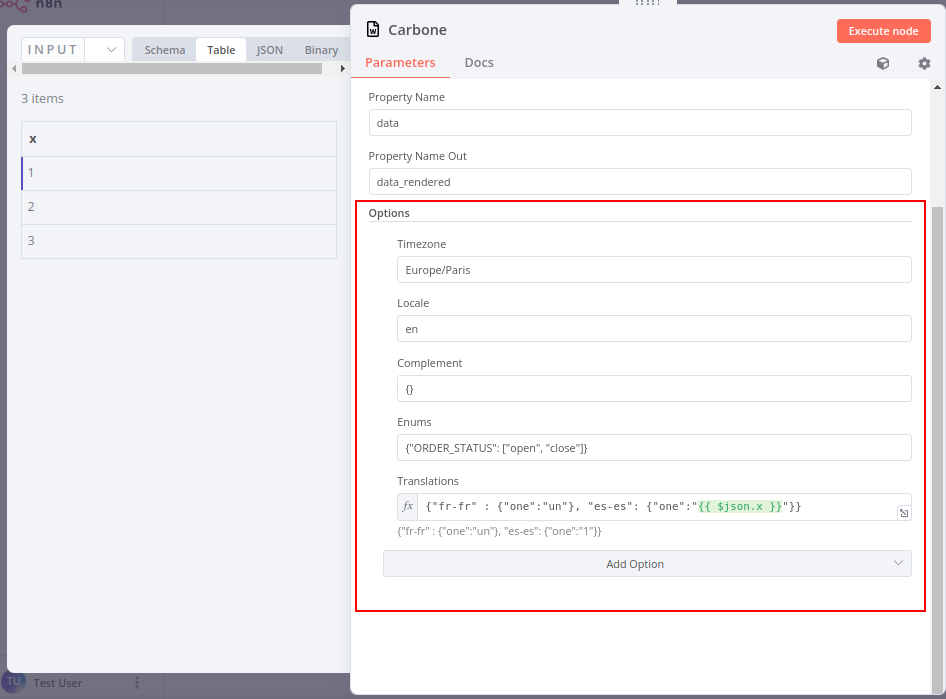Click the Enums input field

654,448
